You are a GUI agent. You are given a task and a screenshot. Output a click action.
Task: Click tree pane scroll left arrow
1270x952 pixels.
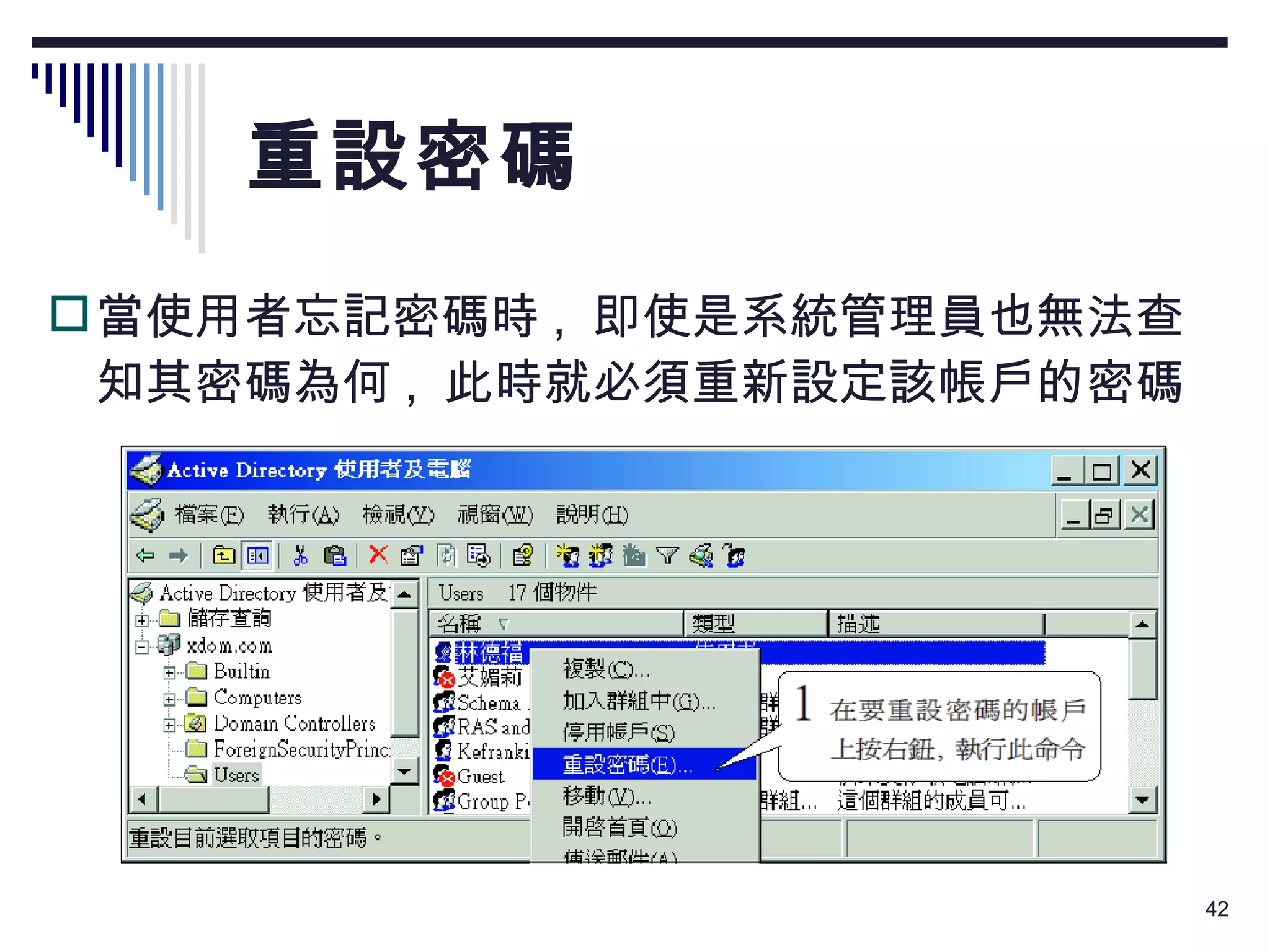[x=143, y=799]
